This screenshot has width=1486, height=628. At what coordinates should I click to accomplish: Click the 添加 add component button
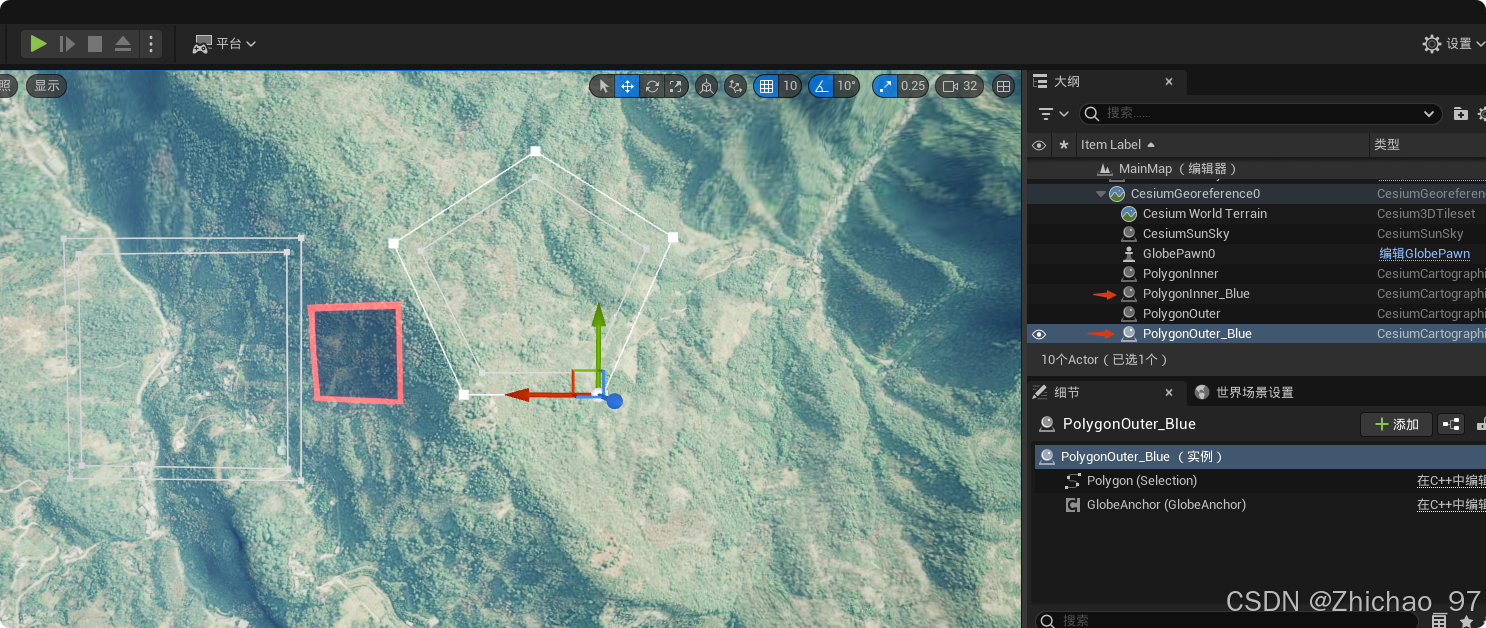pos(1396,424)
